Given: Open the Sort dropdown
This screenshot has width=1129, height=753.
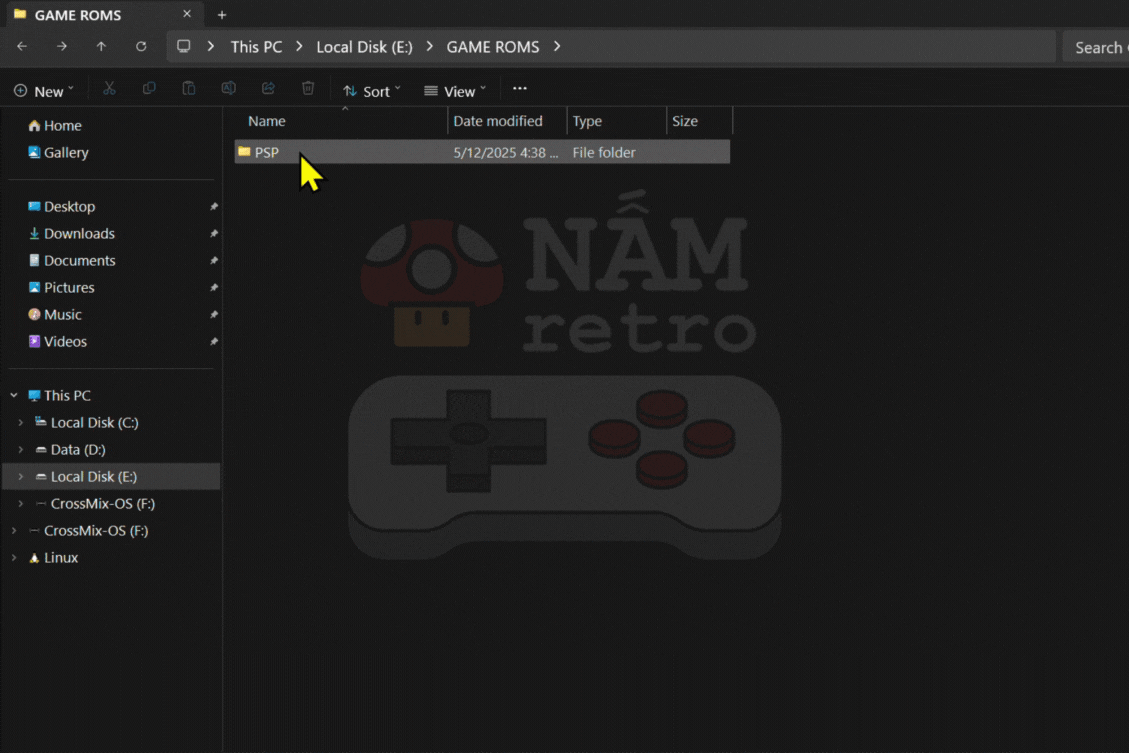Looking at the screenshot, I should [372, 91].
